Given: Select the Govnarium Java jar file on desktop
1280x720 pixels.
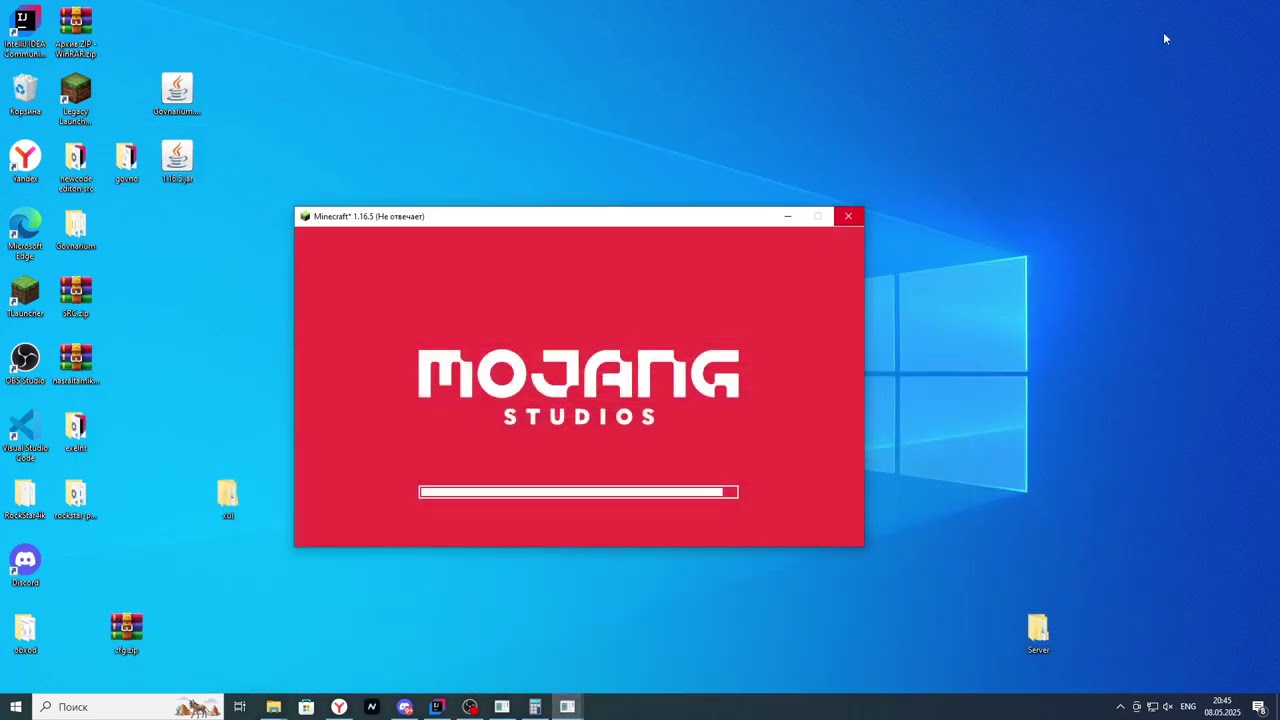Looking at the screenshot, I should [177, 95].
